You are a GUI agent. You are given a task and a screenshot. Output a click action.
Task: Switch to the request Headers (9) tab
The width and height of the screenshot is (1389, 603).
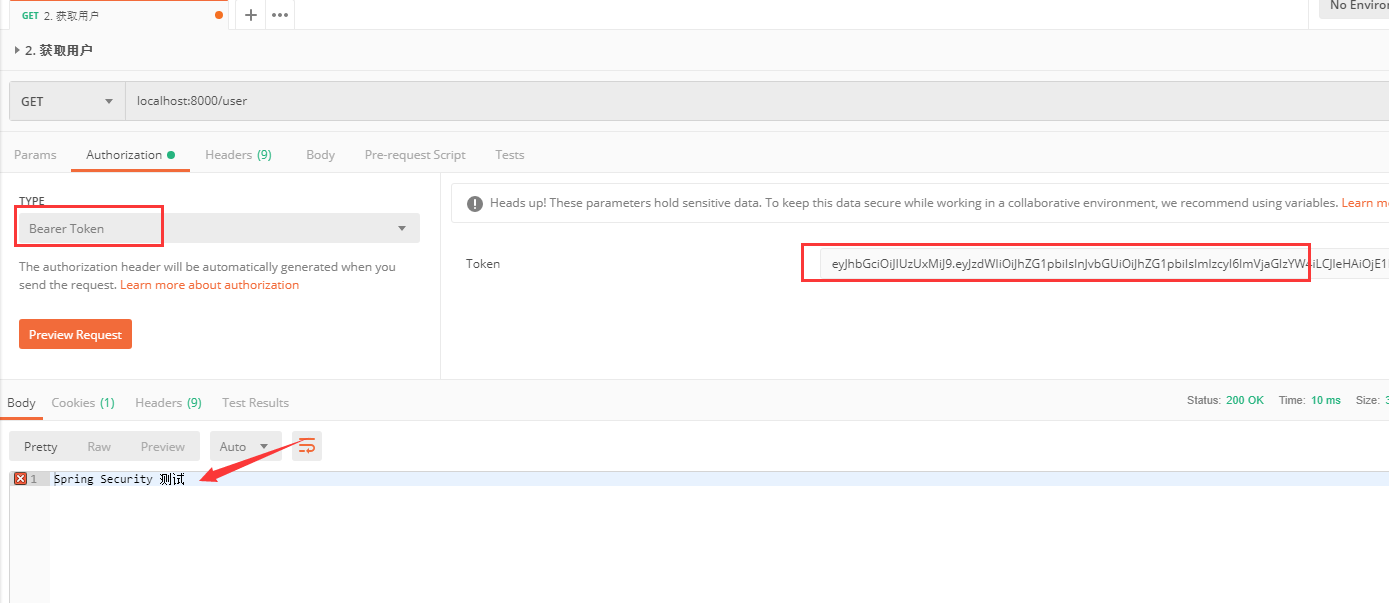point(238,155)
